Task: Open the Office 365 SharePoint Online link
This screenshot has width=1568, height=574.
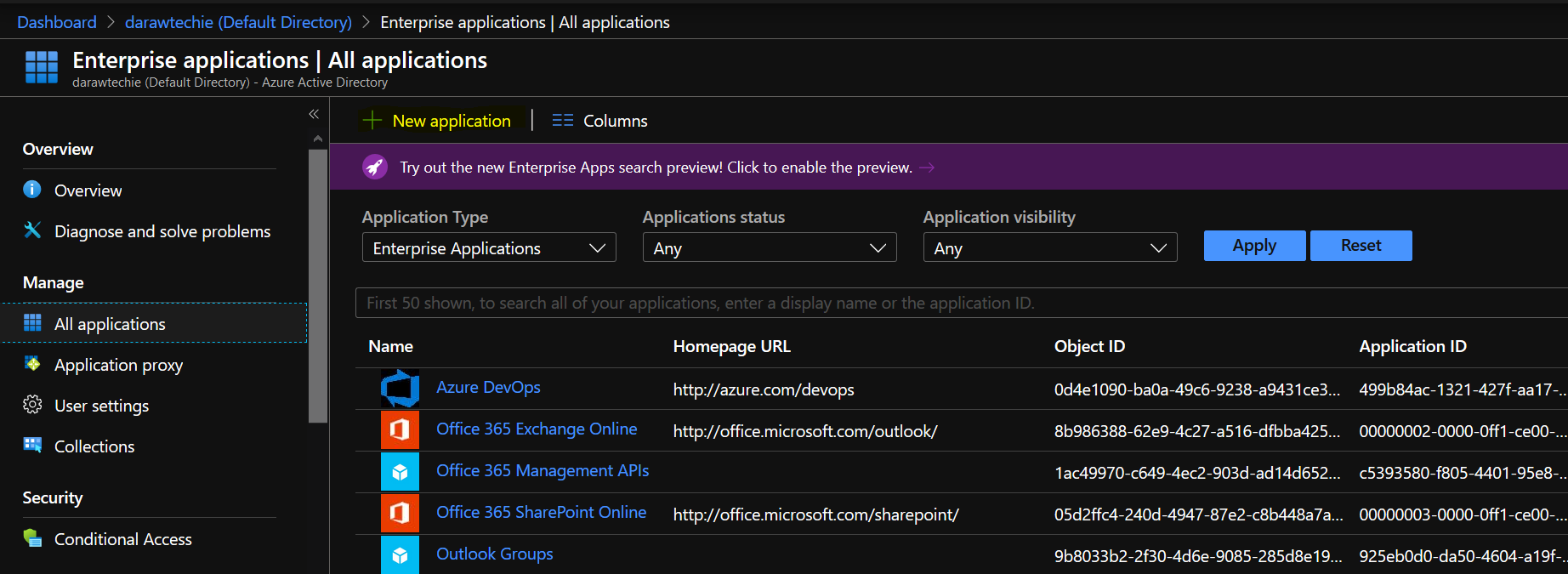Action: point(541,512)
